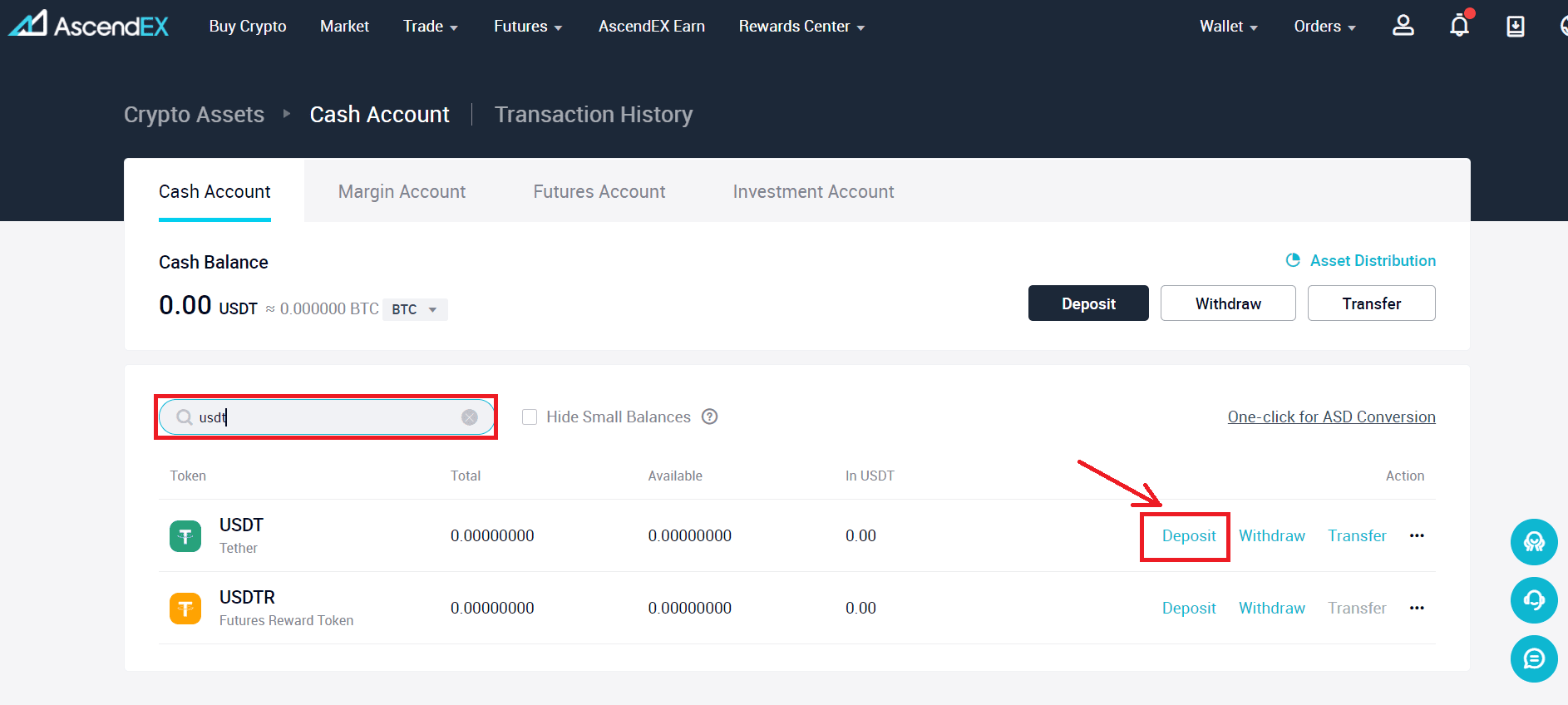Expand the Trade menu
The height and width of the screenshot is (705, 1568).
click(x=431, y=27)
